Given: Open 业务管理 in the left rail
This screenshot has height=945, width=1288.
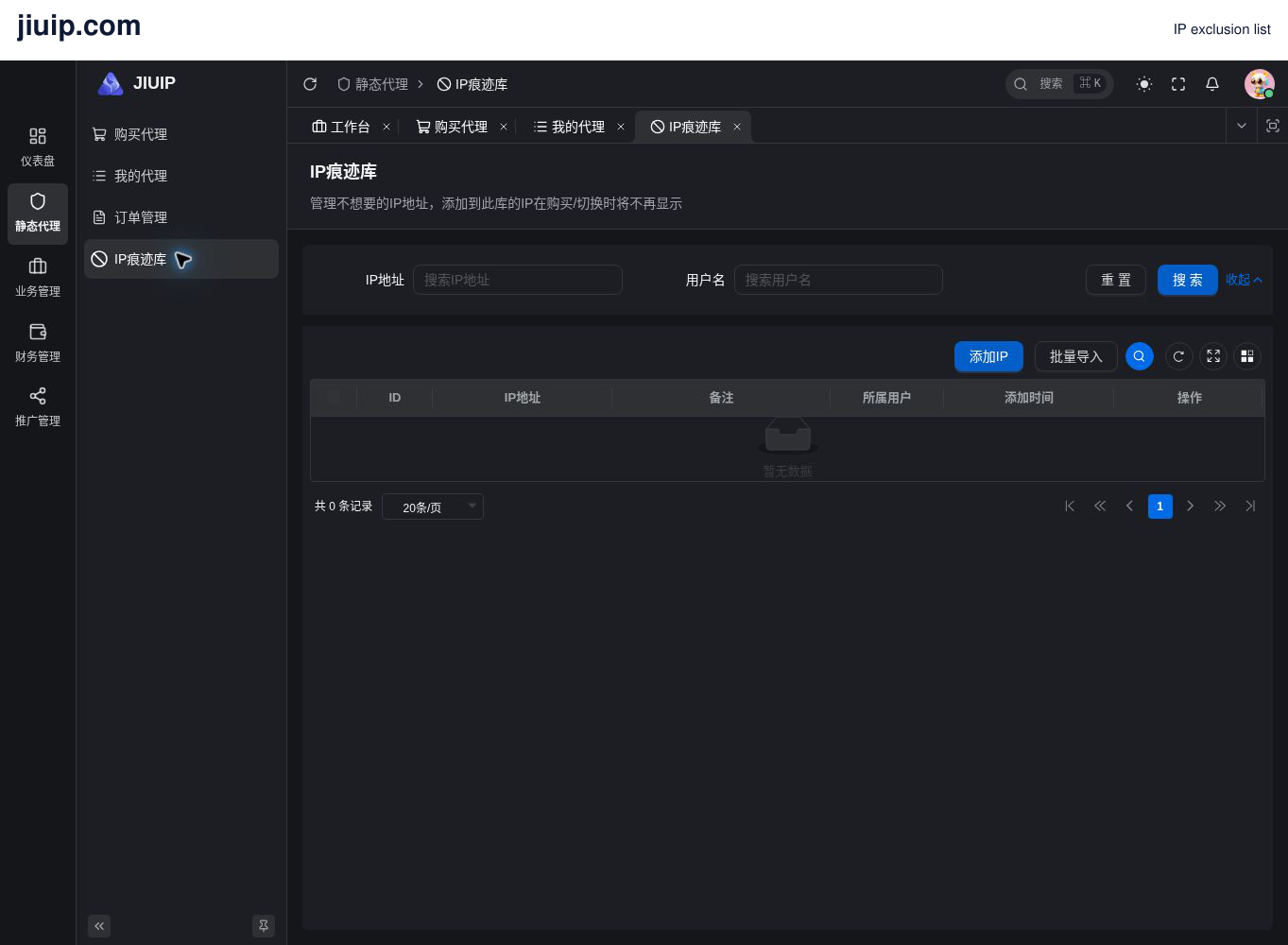Looking at the screenshot, I should click(38, 278).
